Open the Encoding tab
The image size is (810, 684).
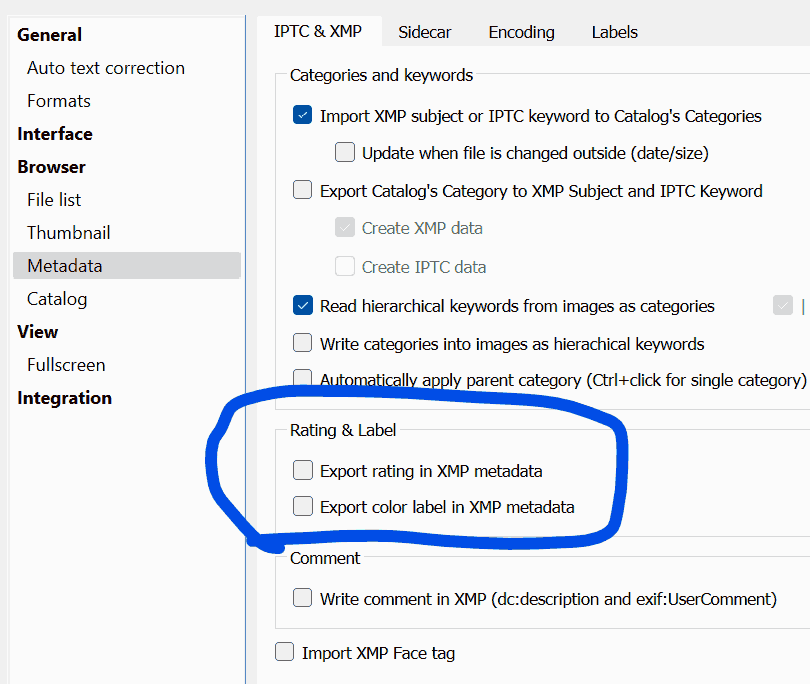coord(521,32)
